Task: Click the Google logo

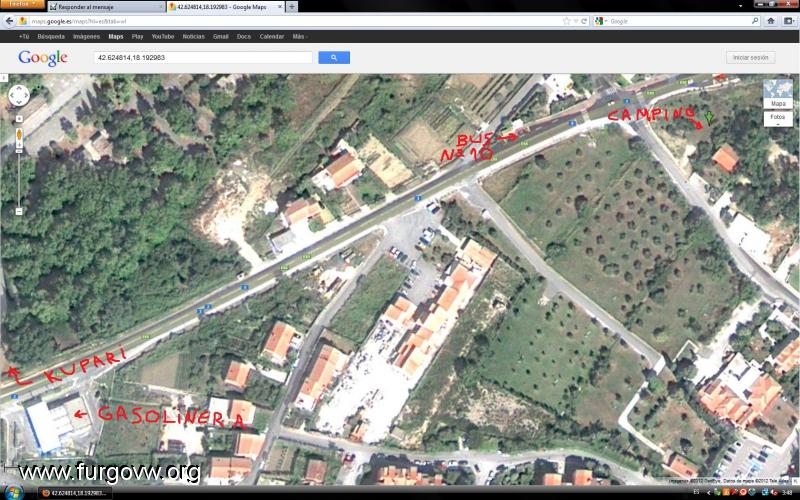Action: coord(43,58)
